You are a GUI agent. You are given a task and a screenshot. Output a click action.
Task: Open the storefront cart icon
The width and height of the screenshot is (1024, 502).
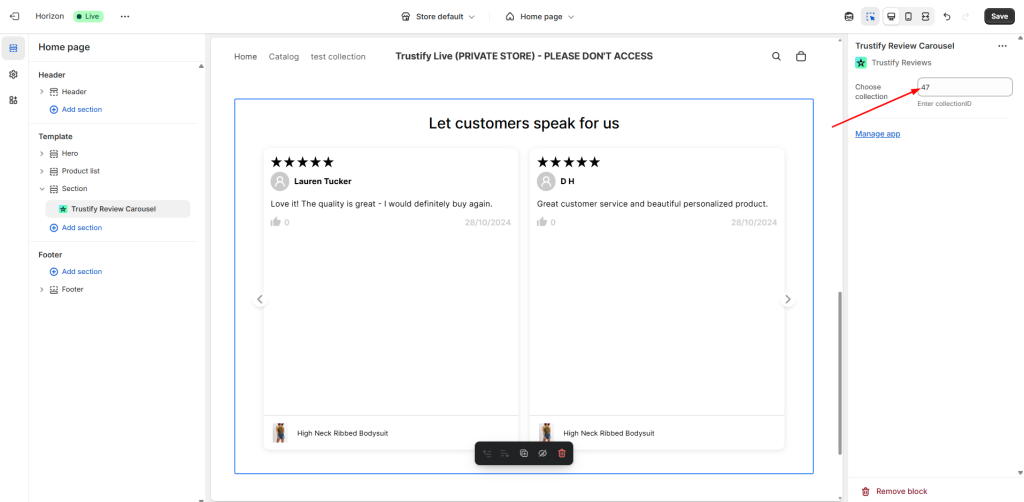coord(801,57)
